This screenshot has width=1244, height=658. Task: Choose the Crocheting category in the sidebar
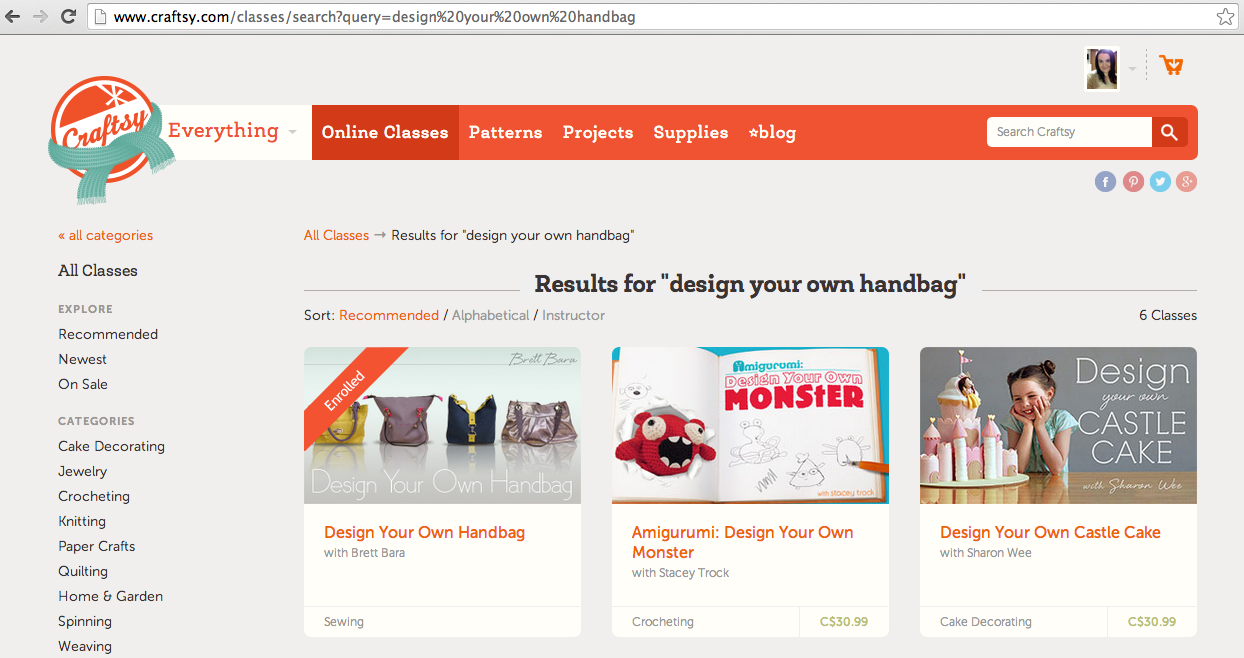click(94, 496)
